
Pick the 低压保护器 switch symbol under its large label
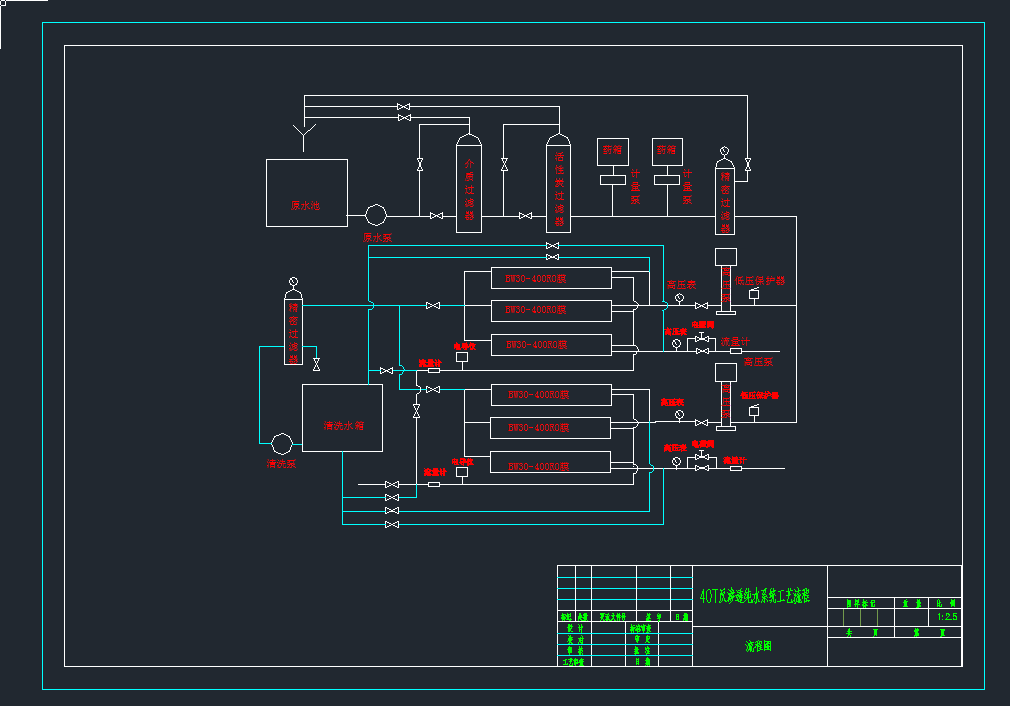754,294
